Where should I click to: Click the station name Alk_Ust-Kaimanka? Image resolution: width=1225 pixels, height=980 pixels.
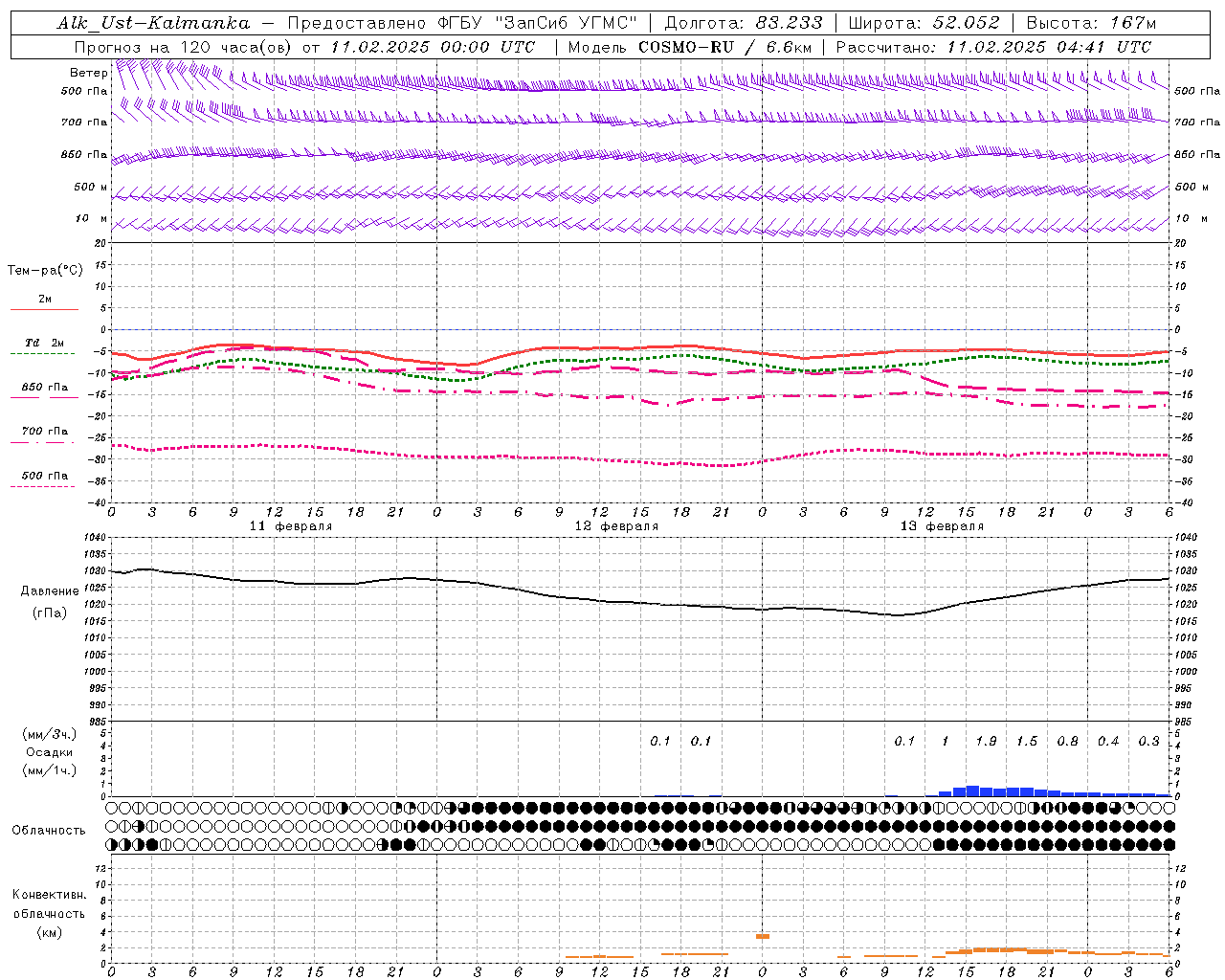pyautogui.click(x=153, y=23)
